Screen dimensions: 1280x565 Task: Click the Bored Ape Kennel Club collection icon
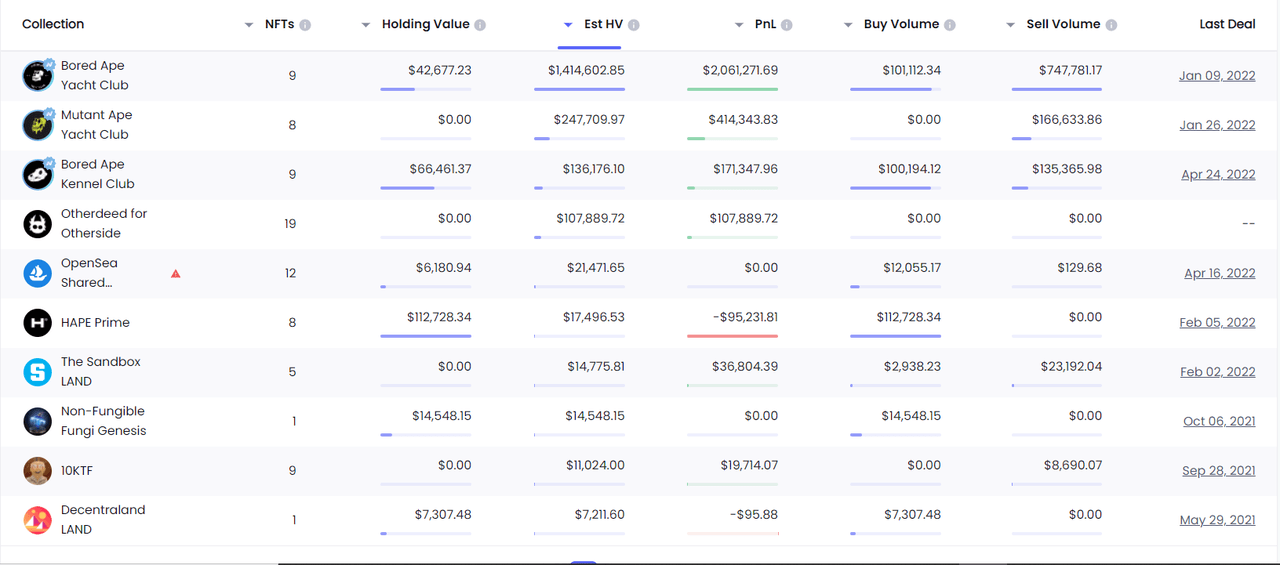click(38, 174)
